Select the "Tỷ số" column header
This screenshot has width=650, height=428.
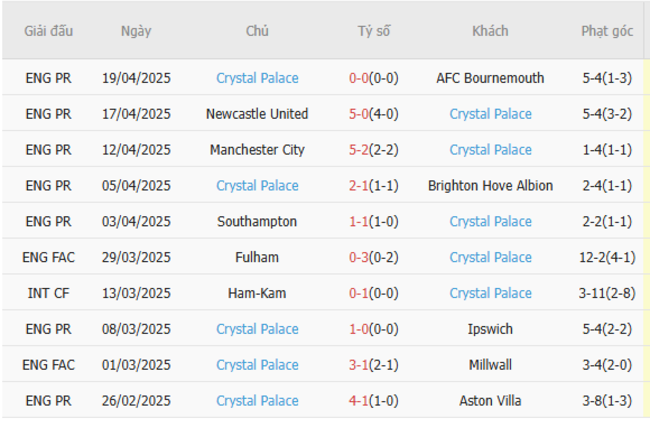pos(374,31)
